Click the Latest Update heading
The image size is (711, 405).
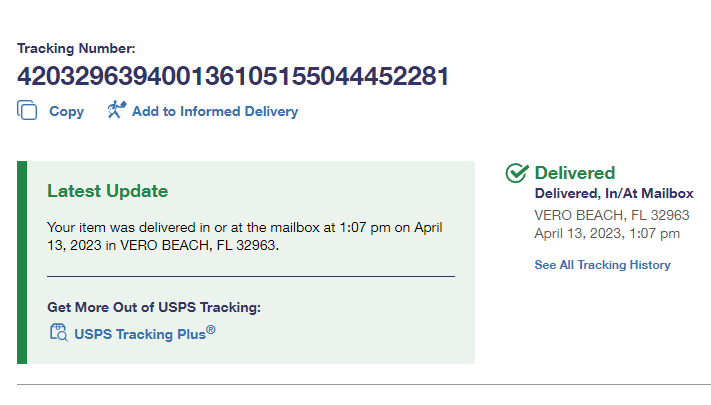(108, 191)
